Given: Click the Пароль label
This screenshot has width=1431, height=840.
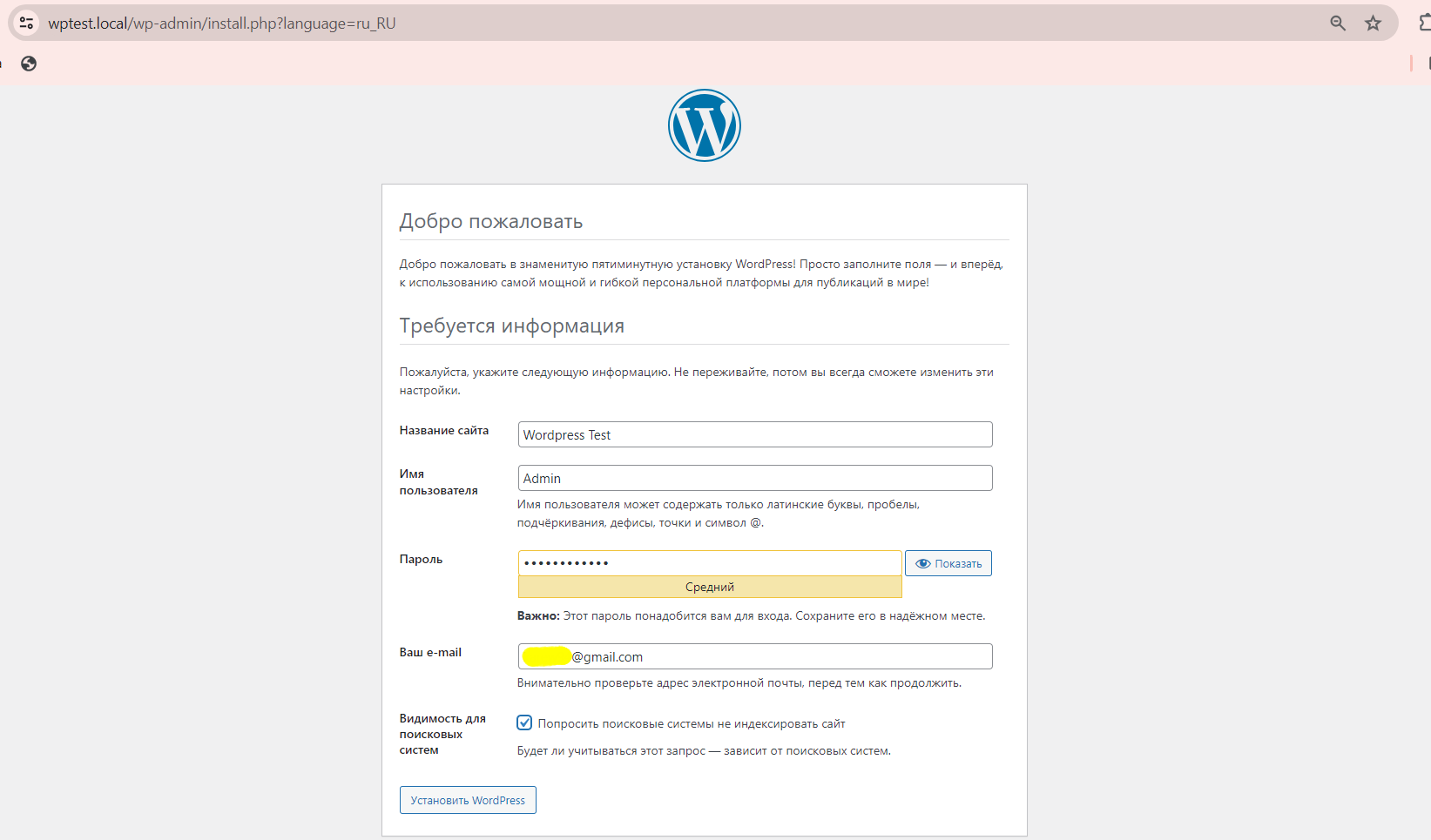Looking at the screenshot, I should (x=421, y=559).
